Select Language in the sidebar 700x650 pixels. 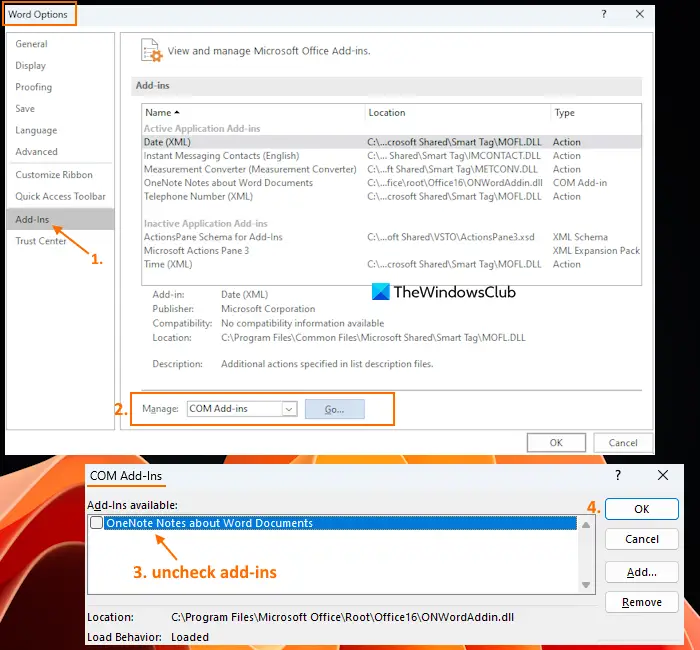coord(36,130)
